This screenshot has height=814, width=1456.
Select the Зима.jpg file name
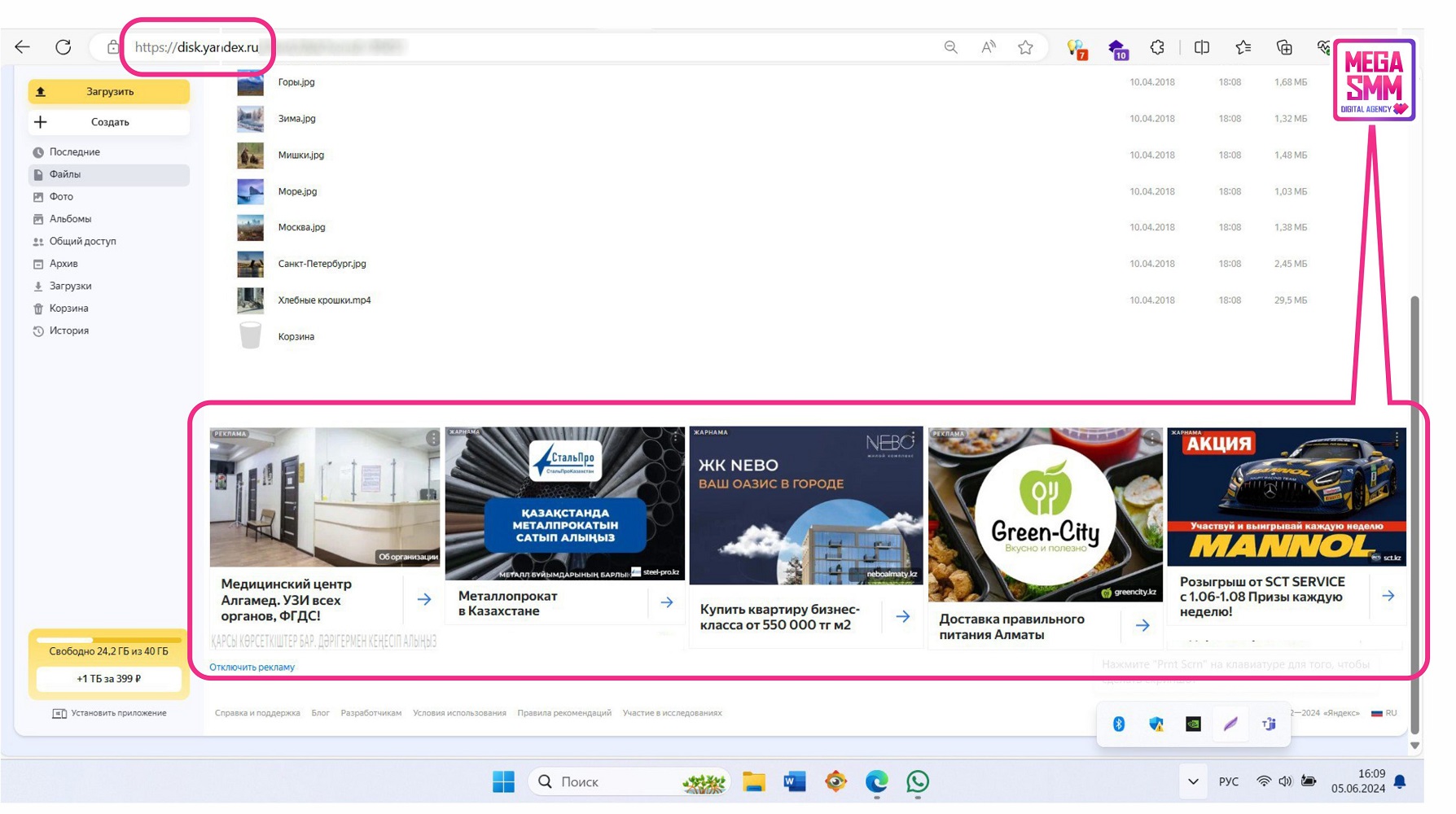click(296, 119)
